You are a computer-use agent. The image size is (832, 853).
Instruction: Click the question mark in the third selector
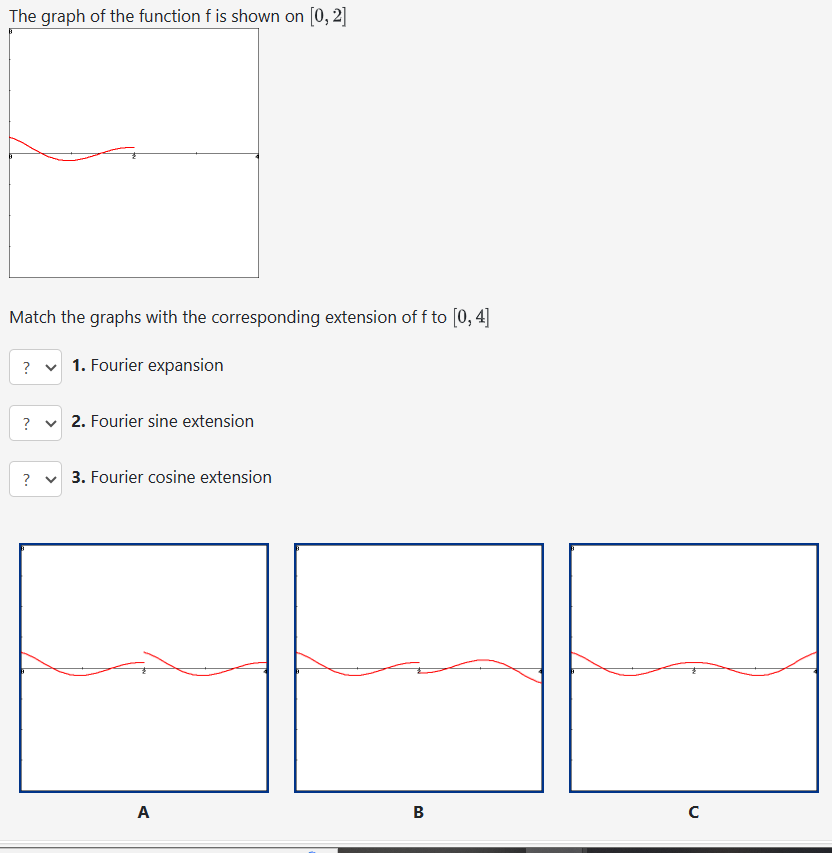click(x=25, y=478)
